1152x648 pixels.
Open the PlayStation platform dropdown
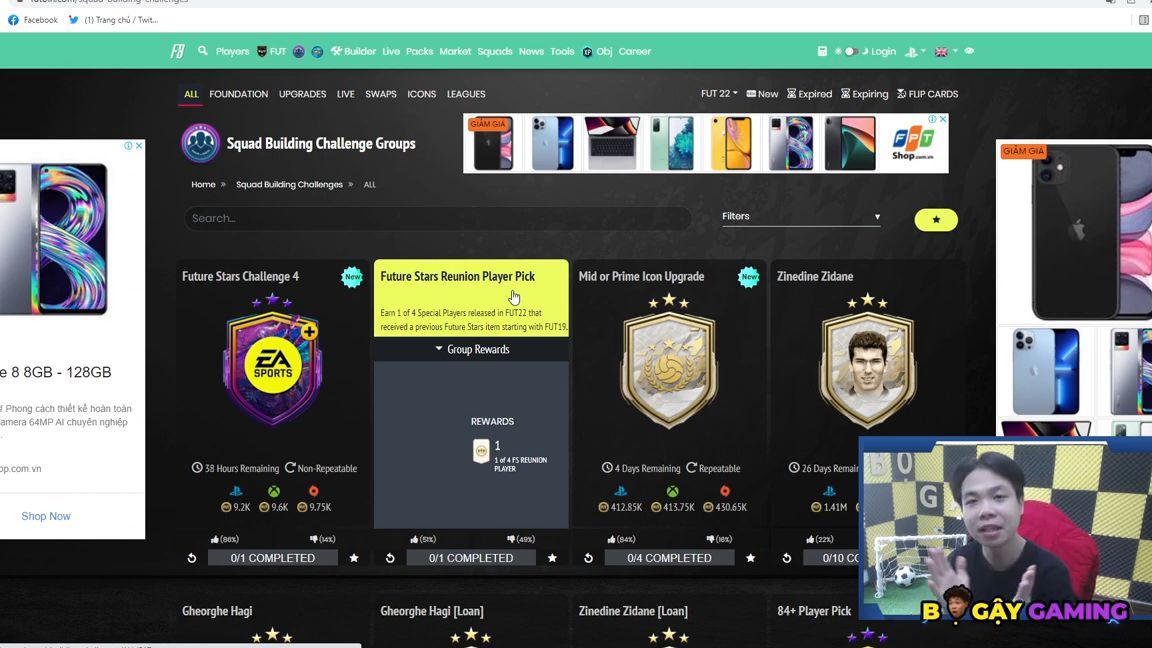tap(915, 51)
